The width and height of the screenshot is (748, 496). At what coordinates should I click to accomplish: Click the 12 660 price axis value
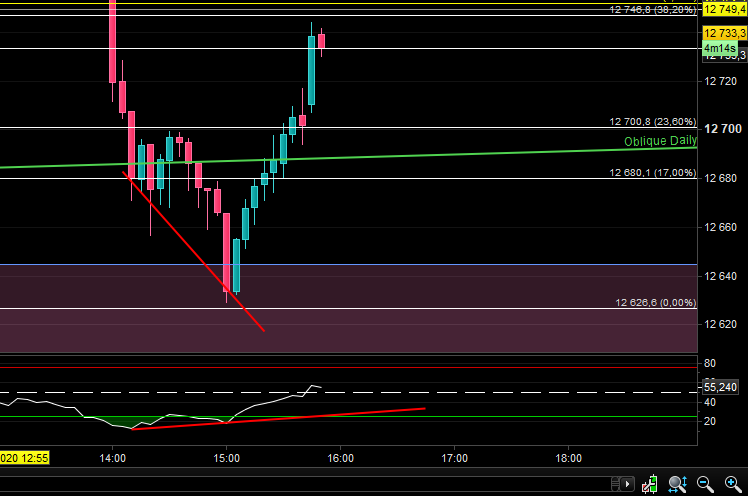[x=720, y=227]
